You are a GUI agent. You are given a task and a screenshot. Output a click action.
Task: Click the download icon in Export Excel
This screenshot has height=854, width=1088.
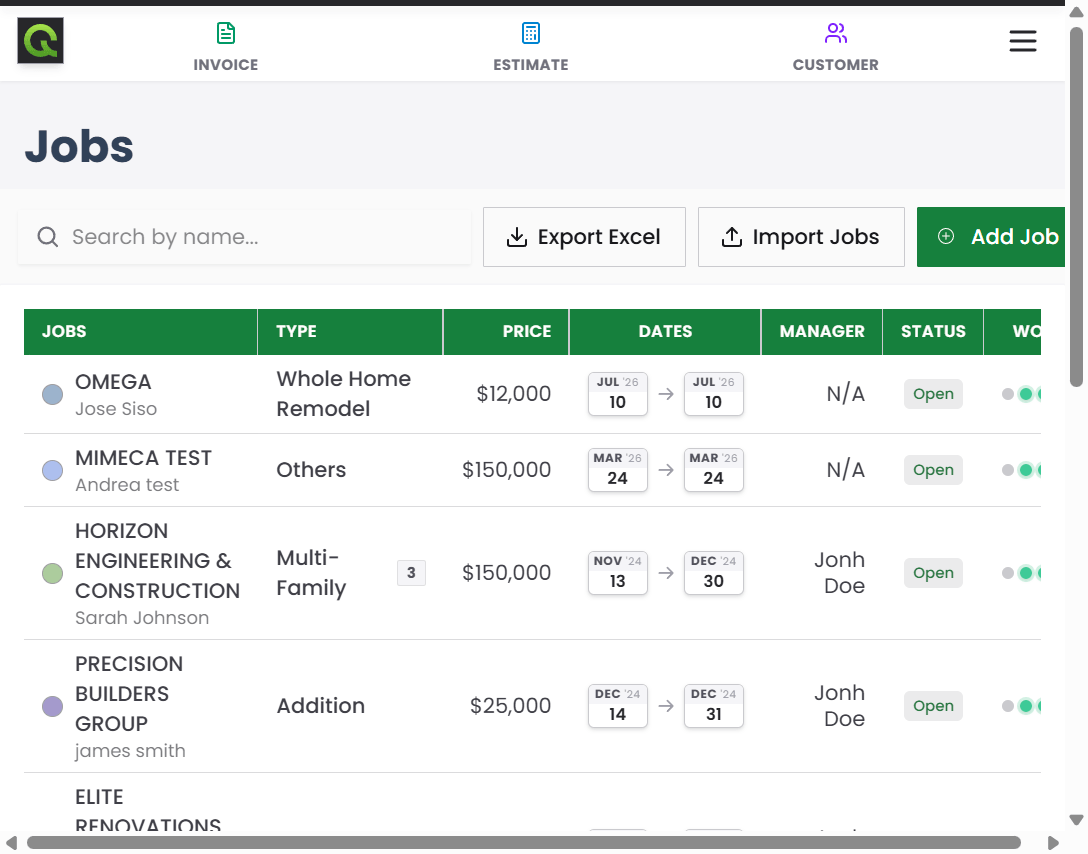[x=516, y=237]
